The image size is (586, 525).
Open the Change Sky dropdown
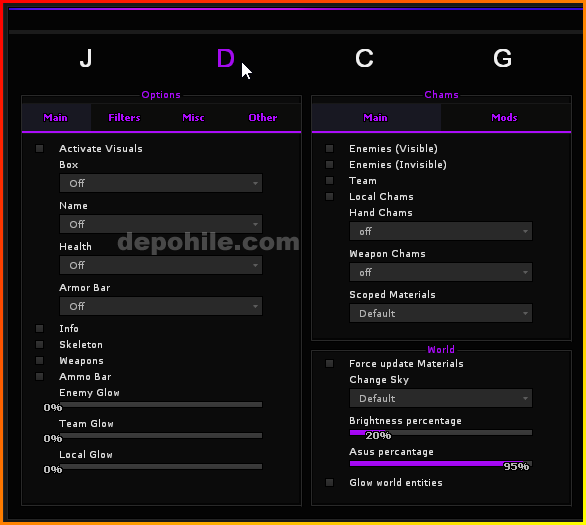(x=441, y=398)
